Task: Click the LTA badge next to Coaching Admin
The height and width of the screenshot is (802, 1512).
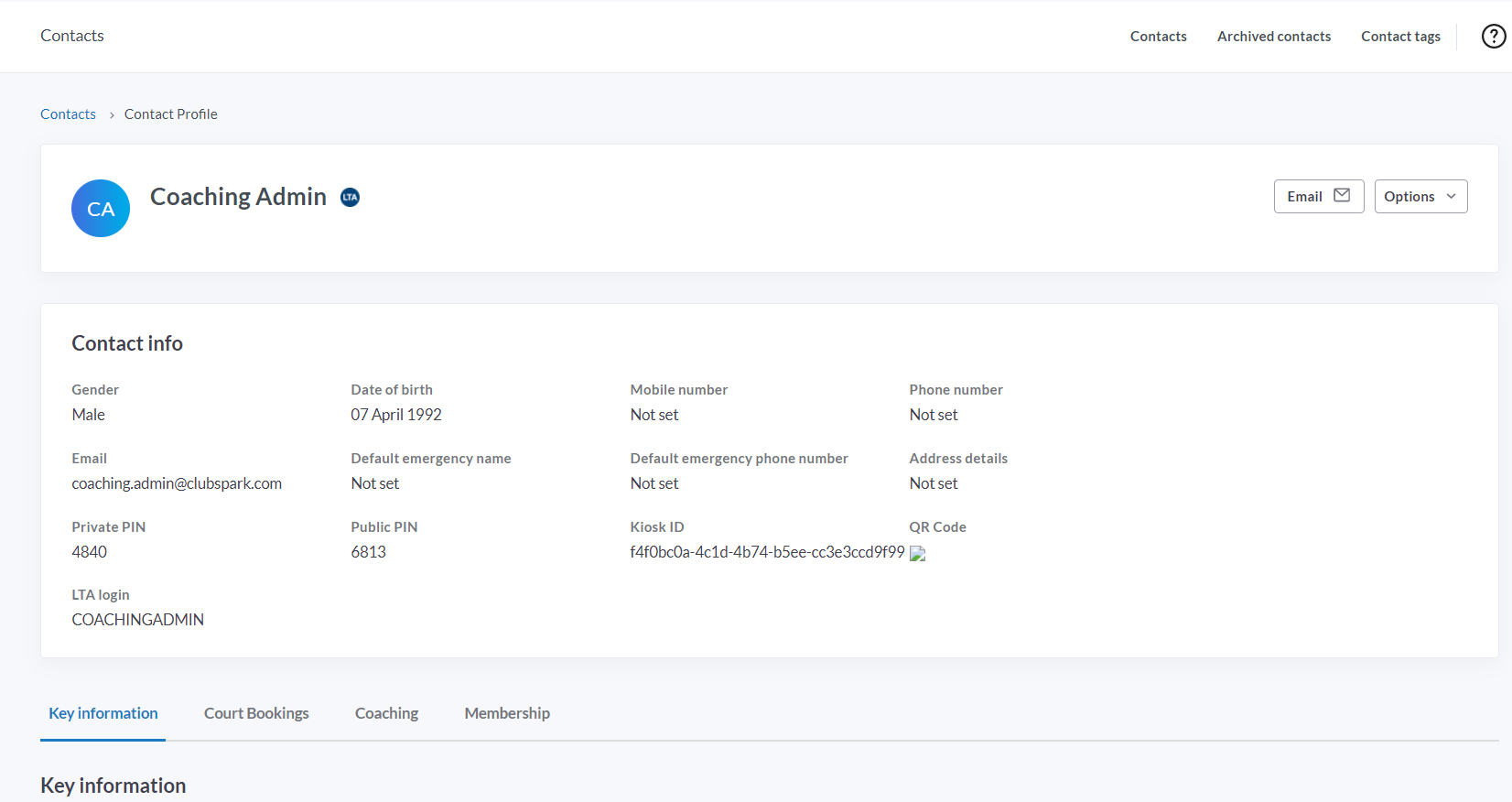Action: pyautogui.click(x=350, y=197)
